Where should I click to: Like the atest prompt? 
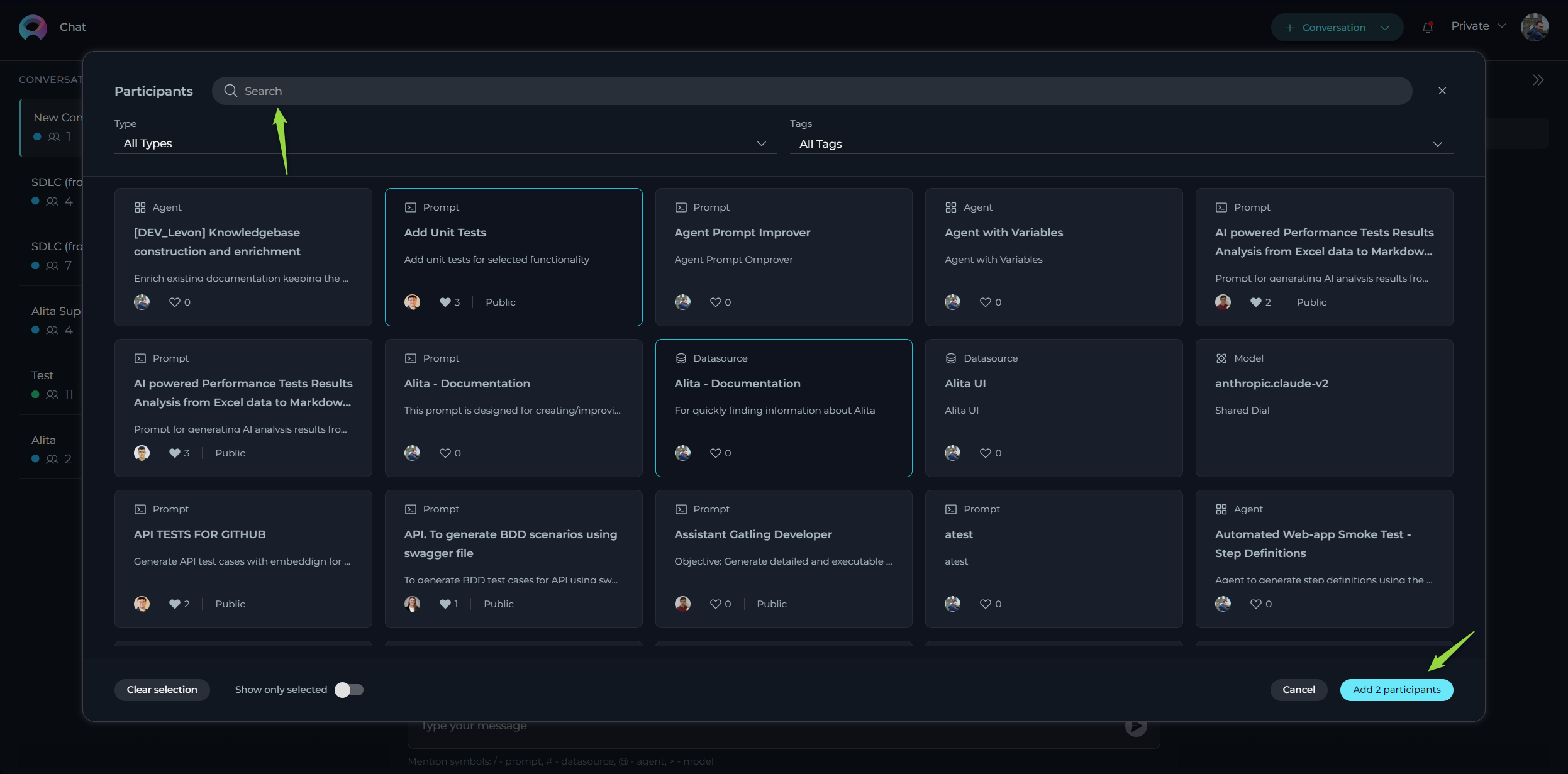tap(985, 604)
